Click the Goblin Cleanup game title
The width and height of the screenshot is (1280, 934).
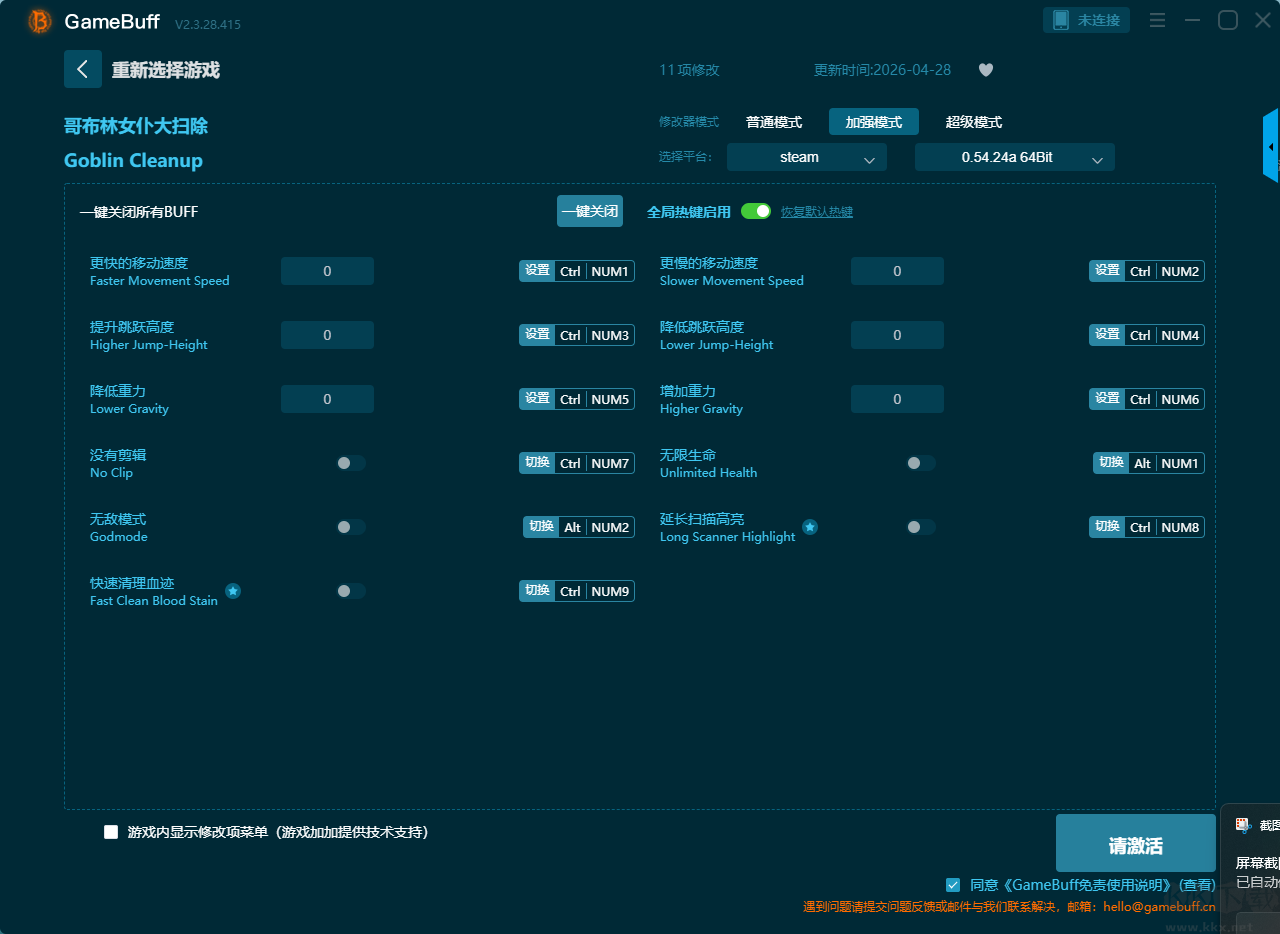click(133, 160)
